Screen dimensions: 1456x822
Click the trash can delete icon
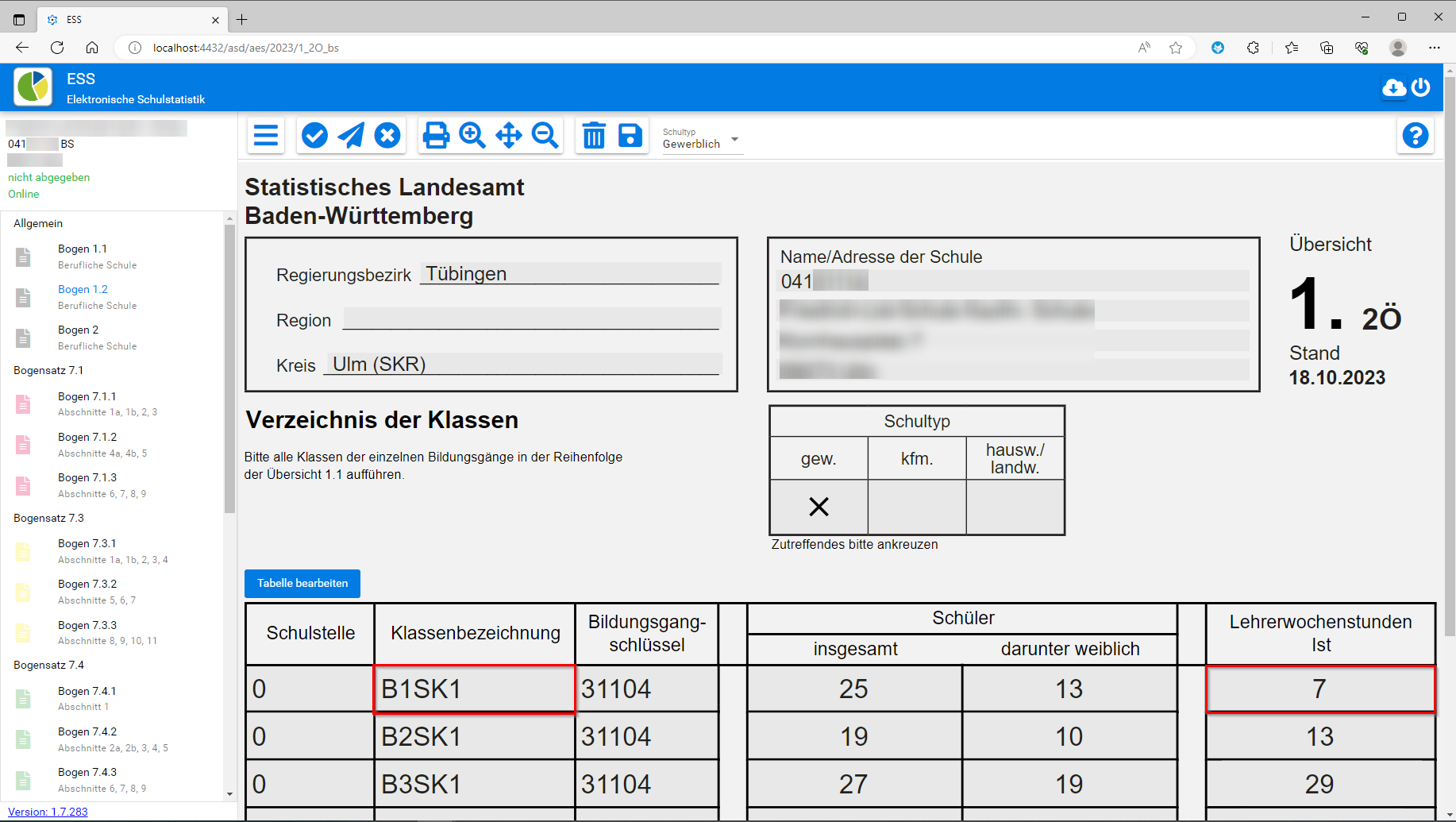(x=594, y=136)
